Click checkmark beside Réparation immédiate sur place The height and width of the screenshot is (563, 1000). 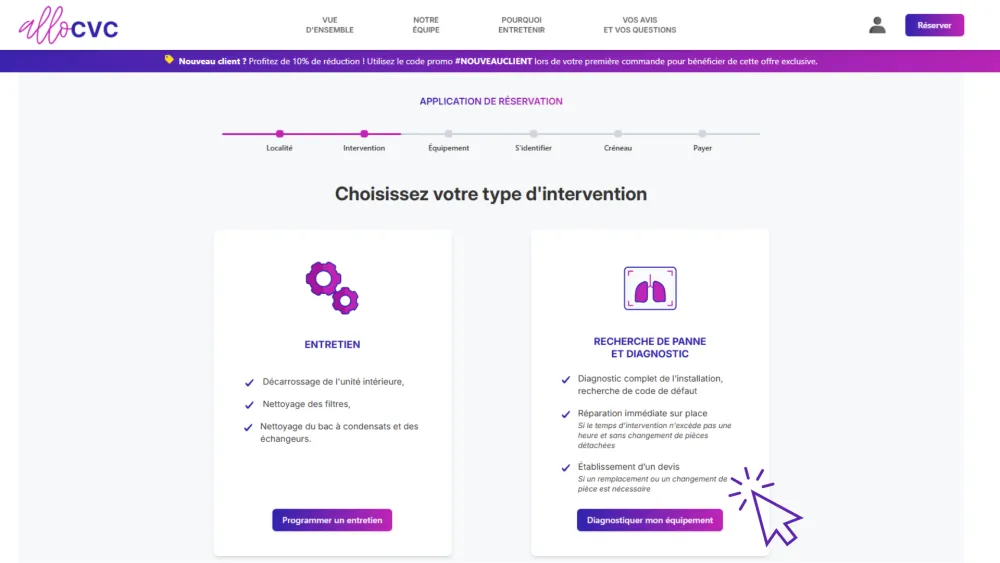pos(566,414)
